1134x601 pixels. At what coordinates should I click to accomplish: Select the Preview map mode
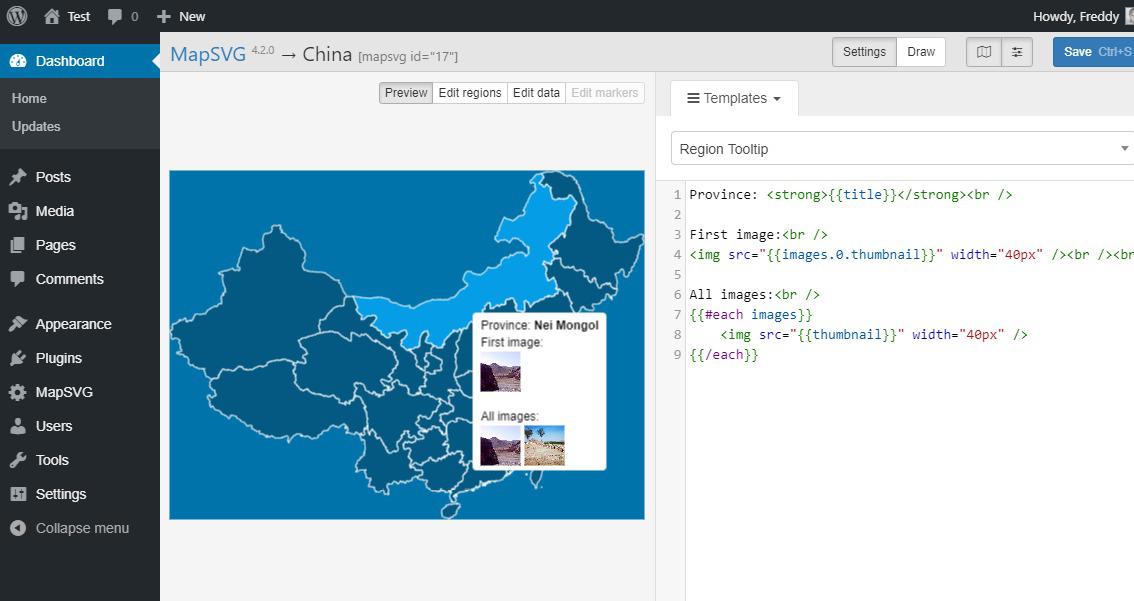point(406,93)
